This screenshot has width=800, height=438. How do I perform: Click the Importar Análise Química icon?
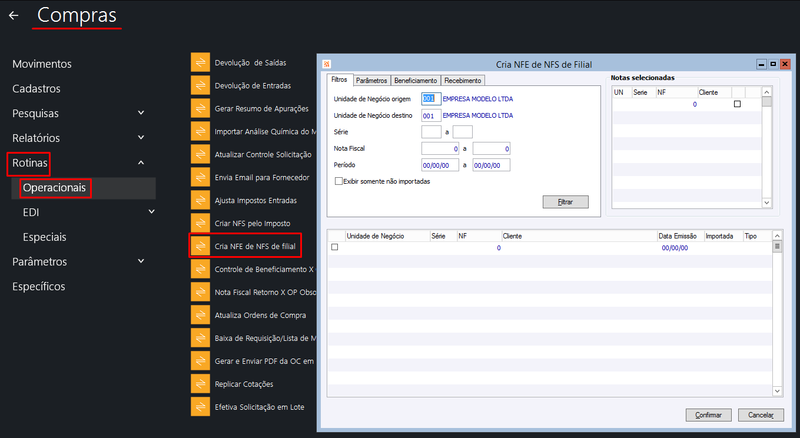coord(201,131)
